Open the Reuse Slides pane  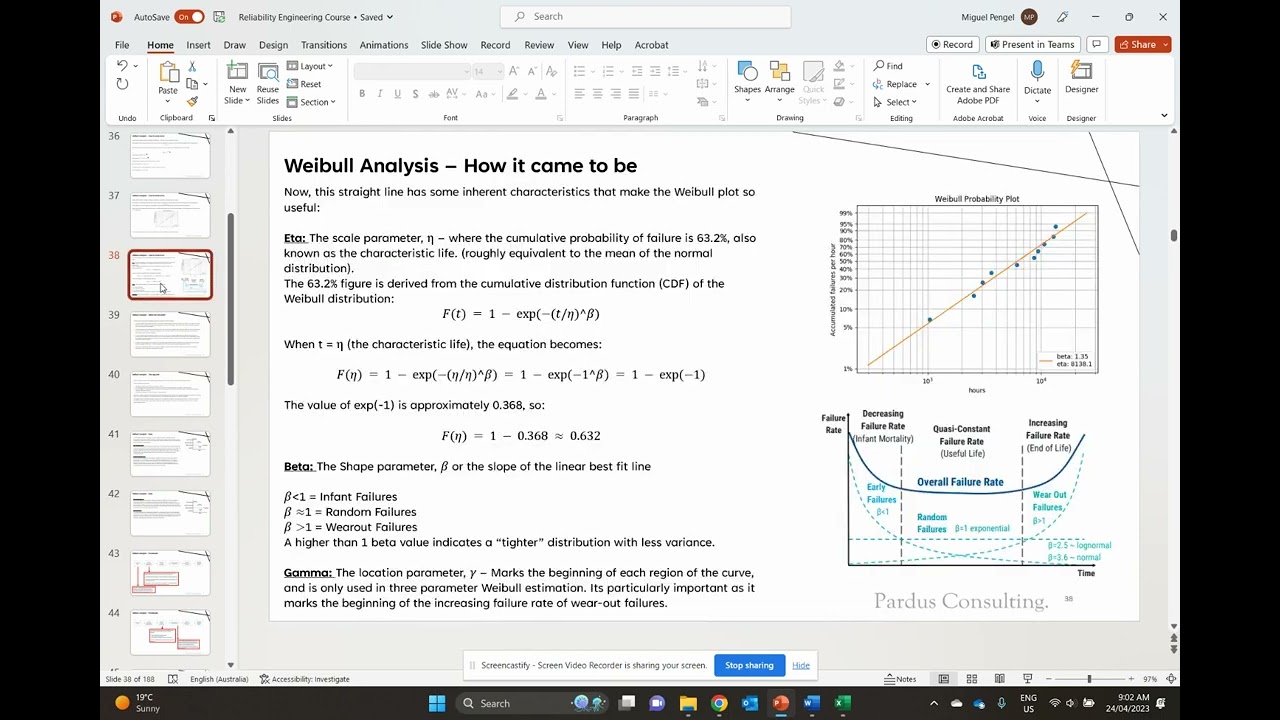click(268, 83)
